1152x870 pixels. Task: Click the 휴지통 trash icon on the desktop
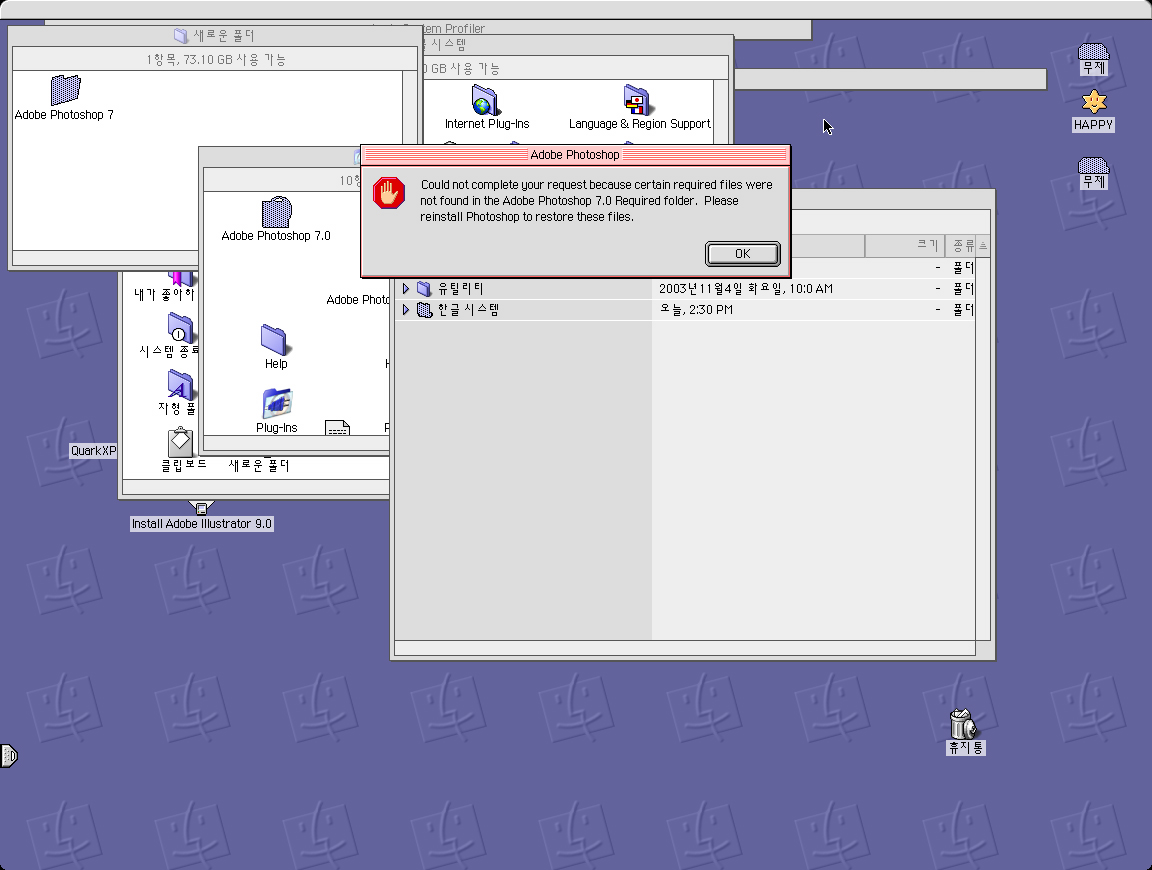coord(962,723)
